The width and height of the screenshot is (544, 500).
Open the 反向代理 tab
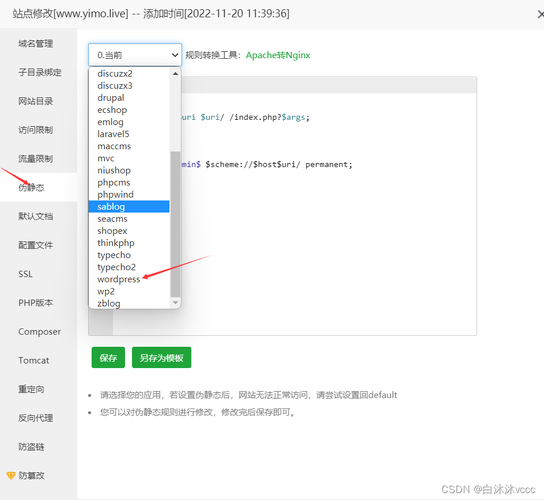36,418
